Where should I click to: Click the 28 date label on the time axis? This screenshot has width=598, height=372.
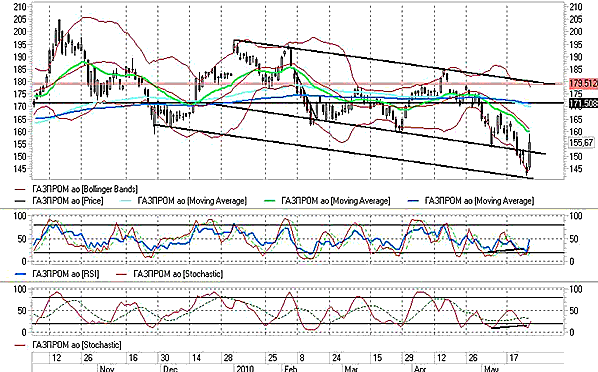(228, 358)
